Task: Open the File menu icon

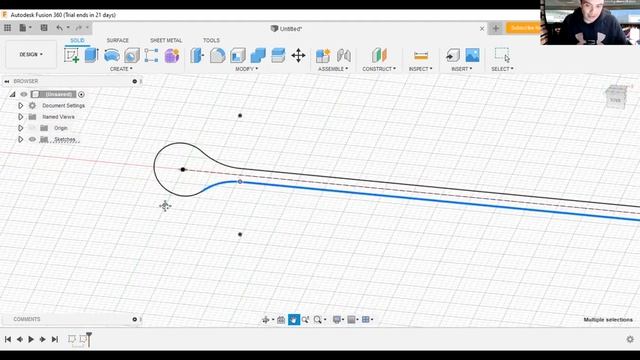Action: click(25, 28)
